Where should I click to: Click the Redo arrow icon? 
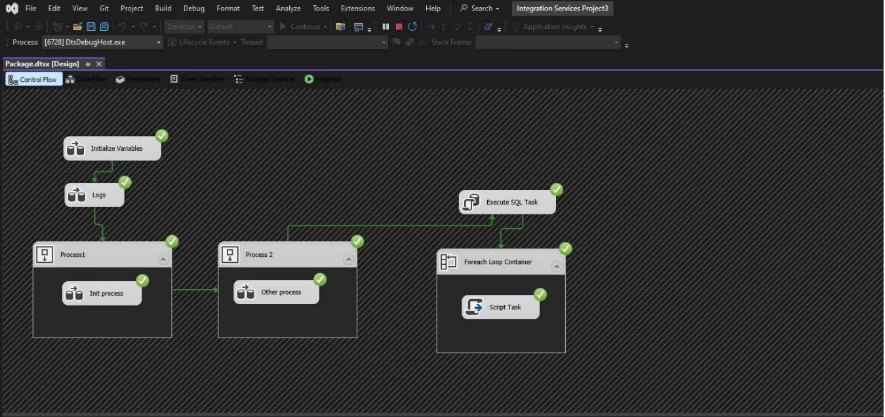click(144, 27)
